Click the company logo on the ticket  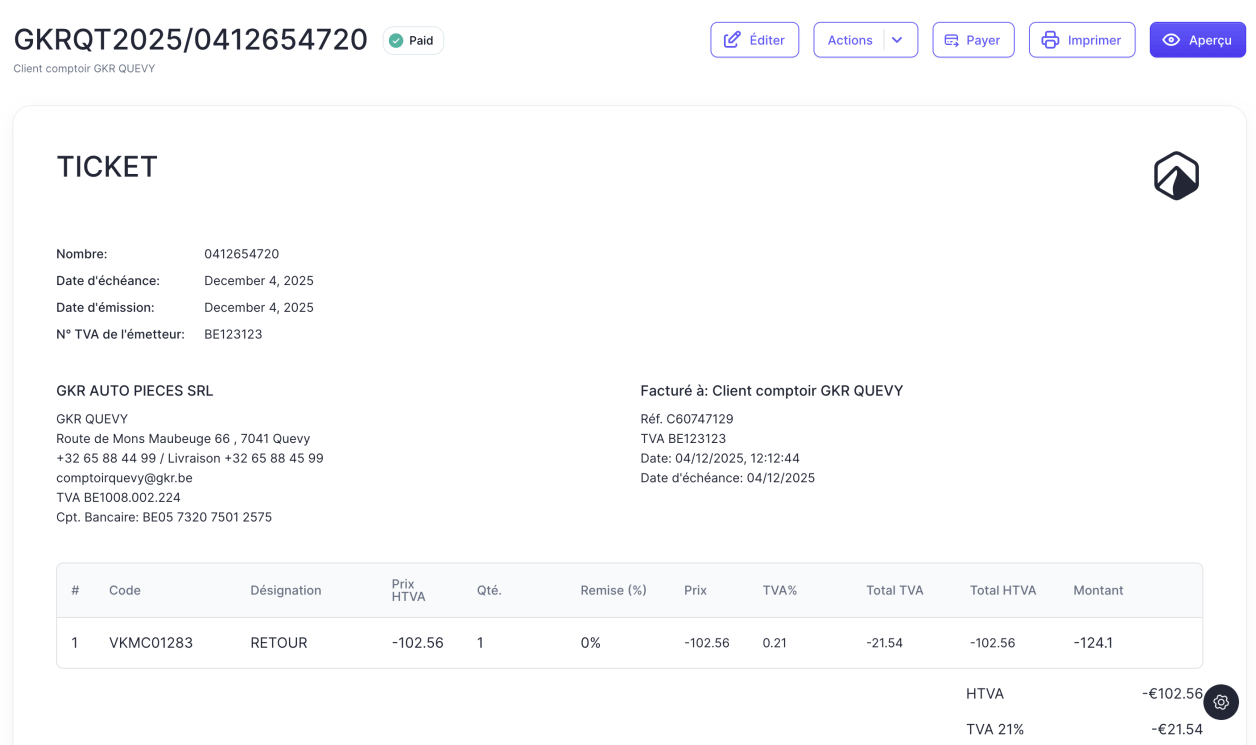[x=1176, y=176]
